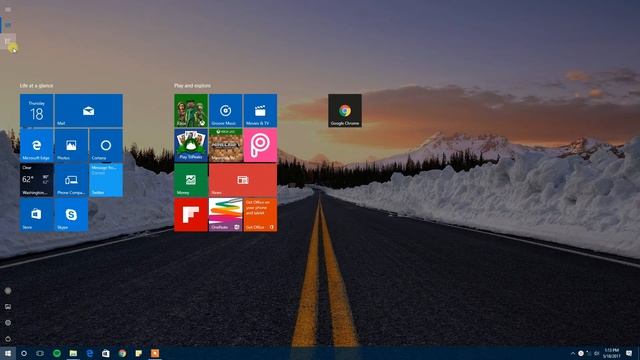The height and width of the screenshot is (360, 640).
Task: Open the Movies & TV tile
Action: click(x=260, y=111)
